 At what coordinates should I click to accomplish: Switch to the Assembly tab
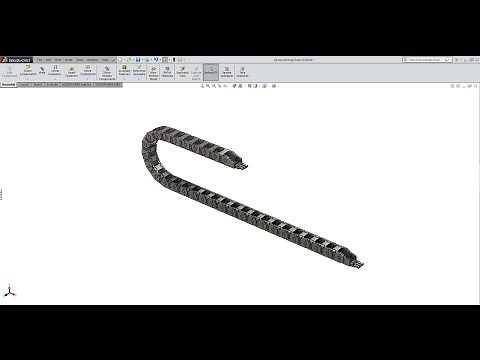point(8,85)
